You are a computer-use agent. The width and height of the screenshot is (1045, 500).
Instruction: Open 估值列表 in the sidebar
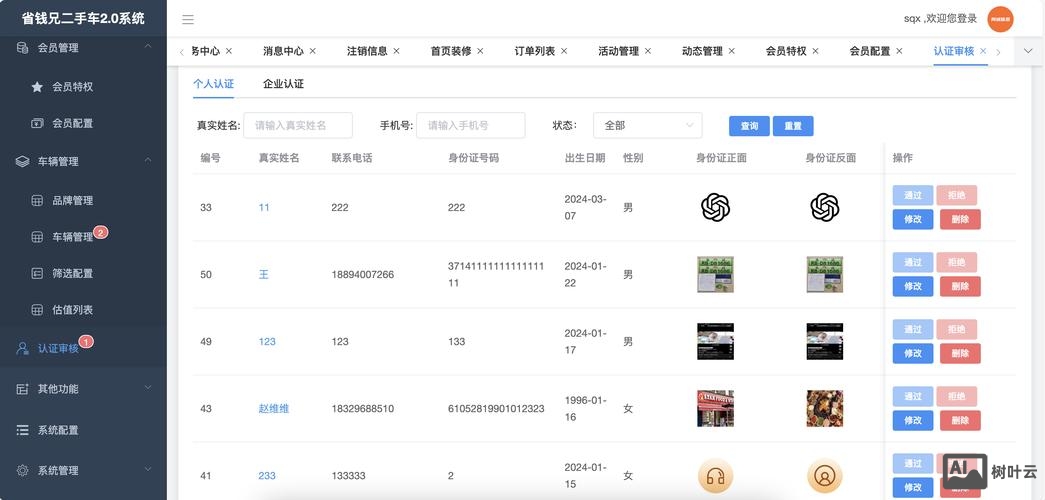[x=73, y=310]
